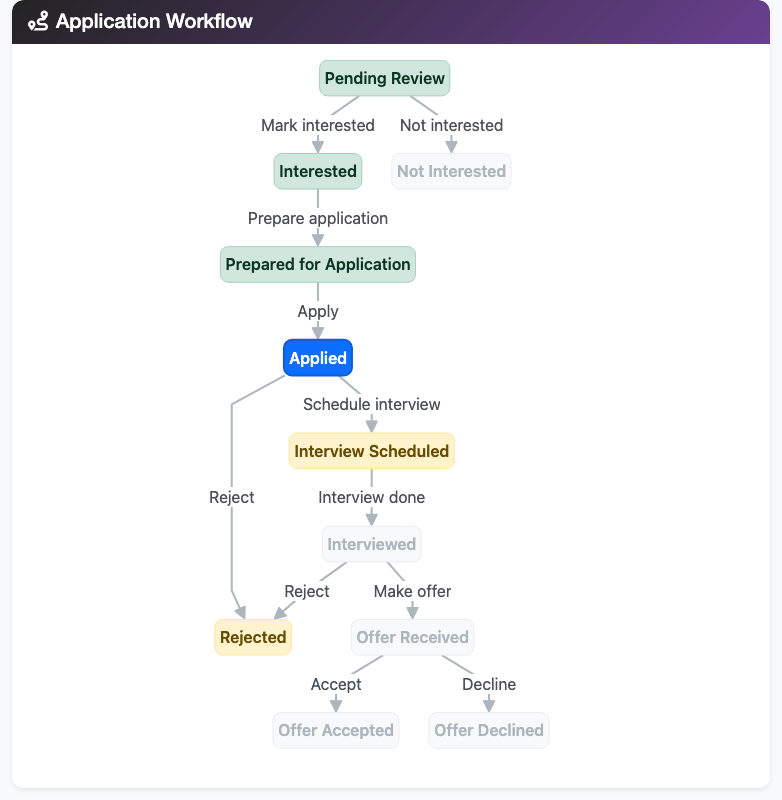Screen dimensions: 782x800
Task: Select the Pending Review node
Action: 385,79
